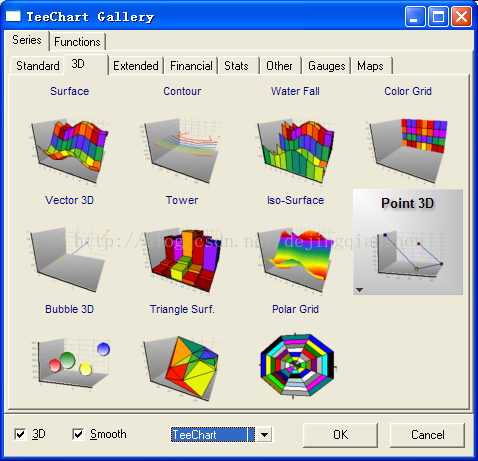Switch to the Series tab
The image size is (478, 461).
point(27,40)
